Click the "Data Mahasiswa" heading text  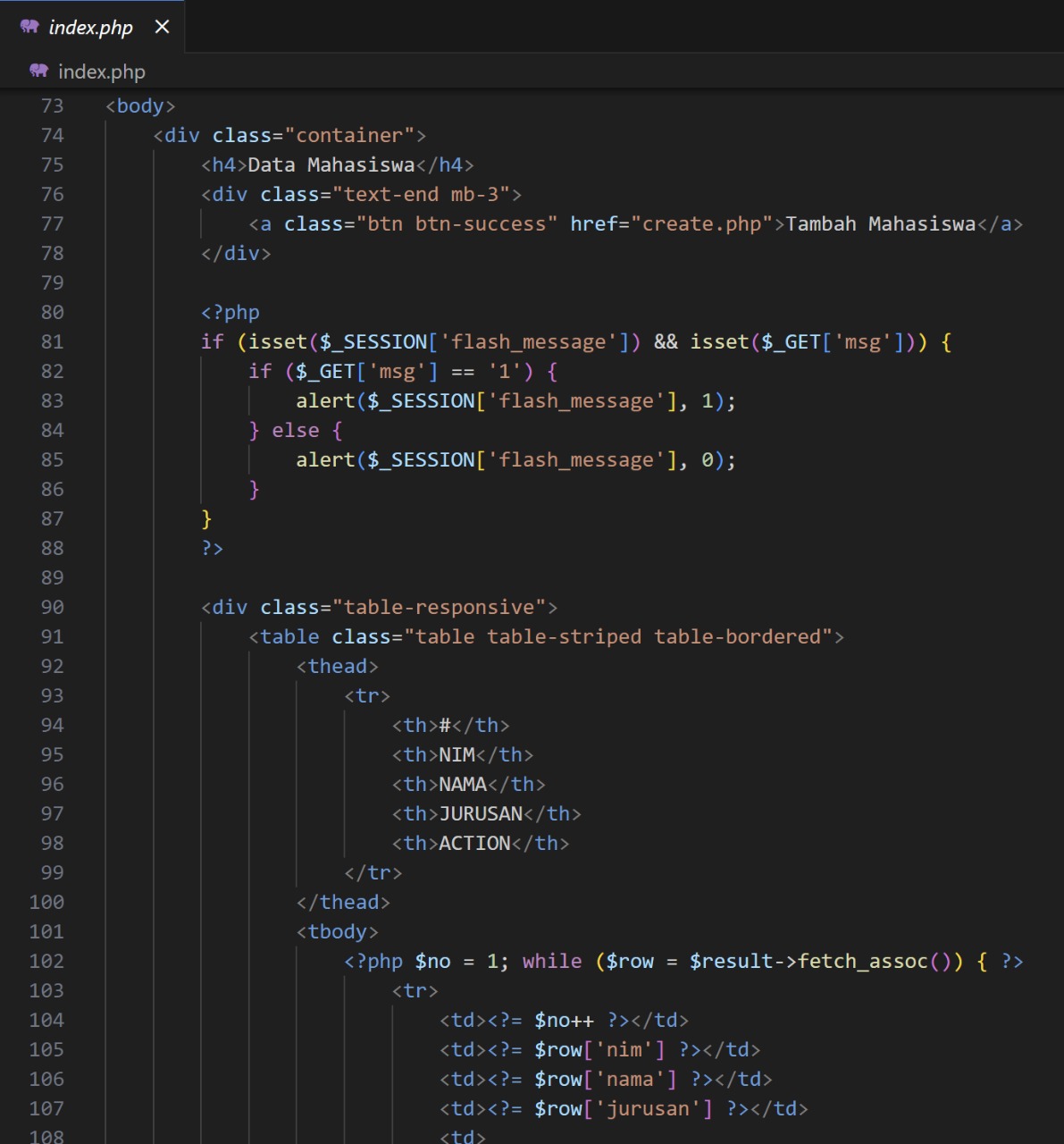(331, 164)
